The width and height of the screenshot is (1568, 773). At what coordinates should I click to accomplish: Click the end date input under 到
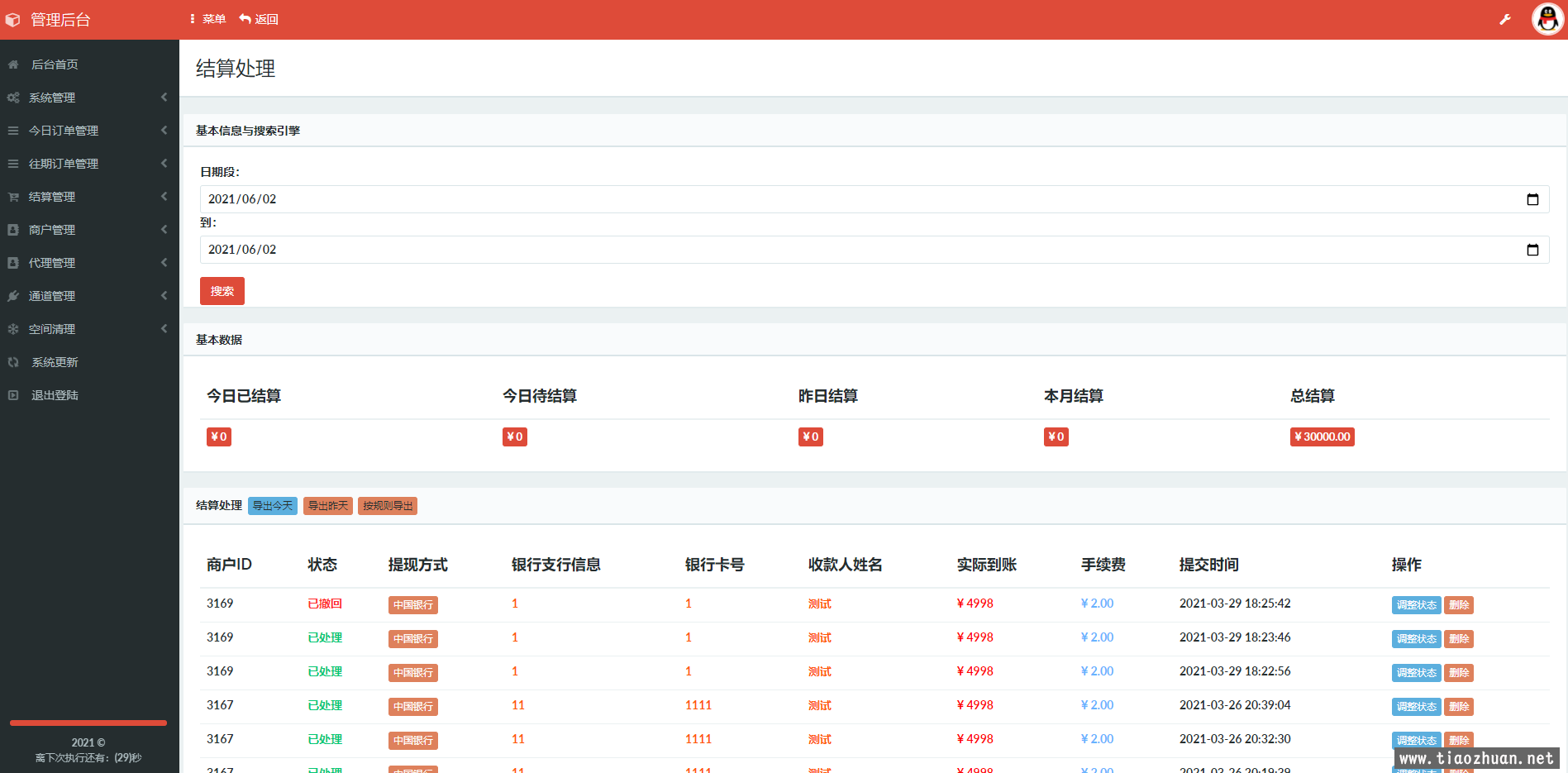pyautogui.click(x=875, y=250)
